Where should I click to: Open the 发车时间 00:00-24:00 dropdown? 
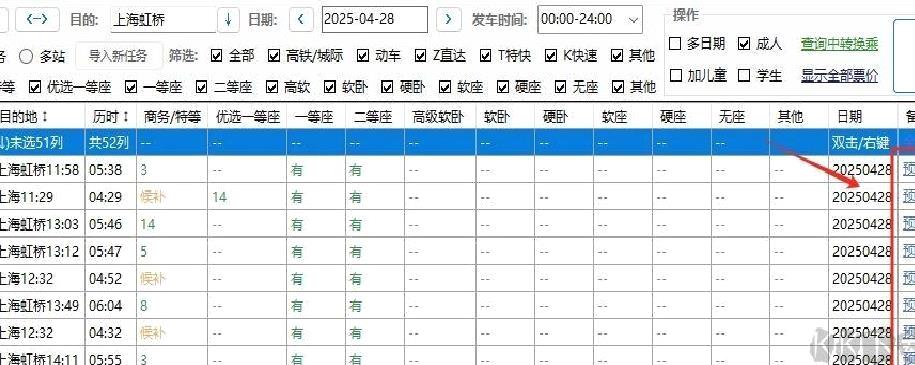[x=590, y=19]
